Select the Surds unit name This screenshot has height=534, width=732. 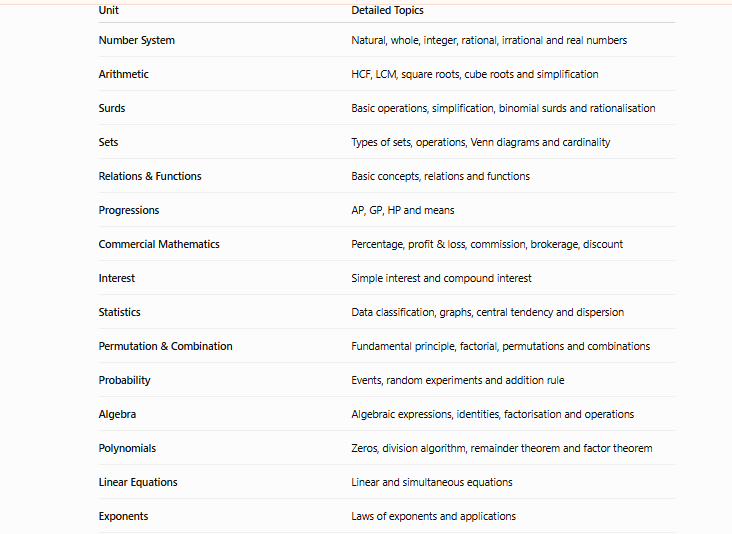coord(112,108)
